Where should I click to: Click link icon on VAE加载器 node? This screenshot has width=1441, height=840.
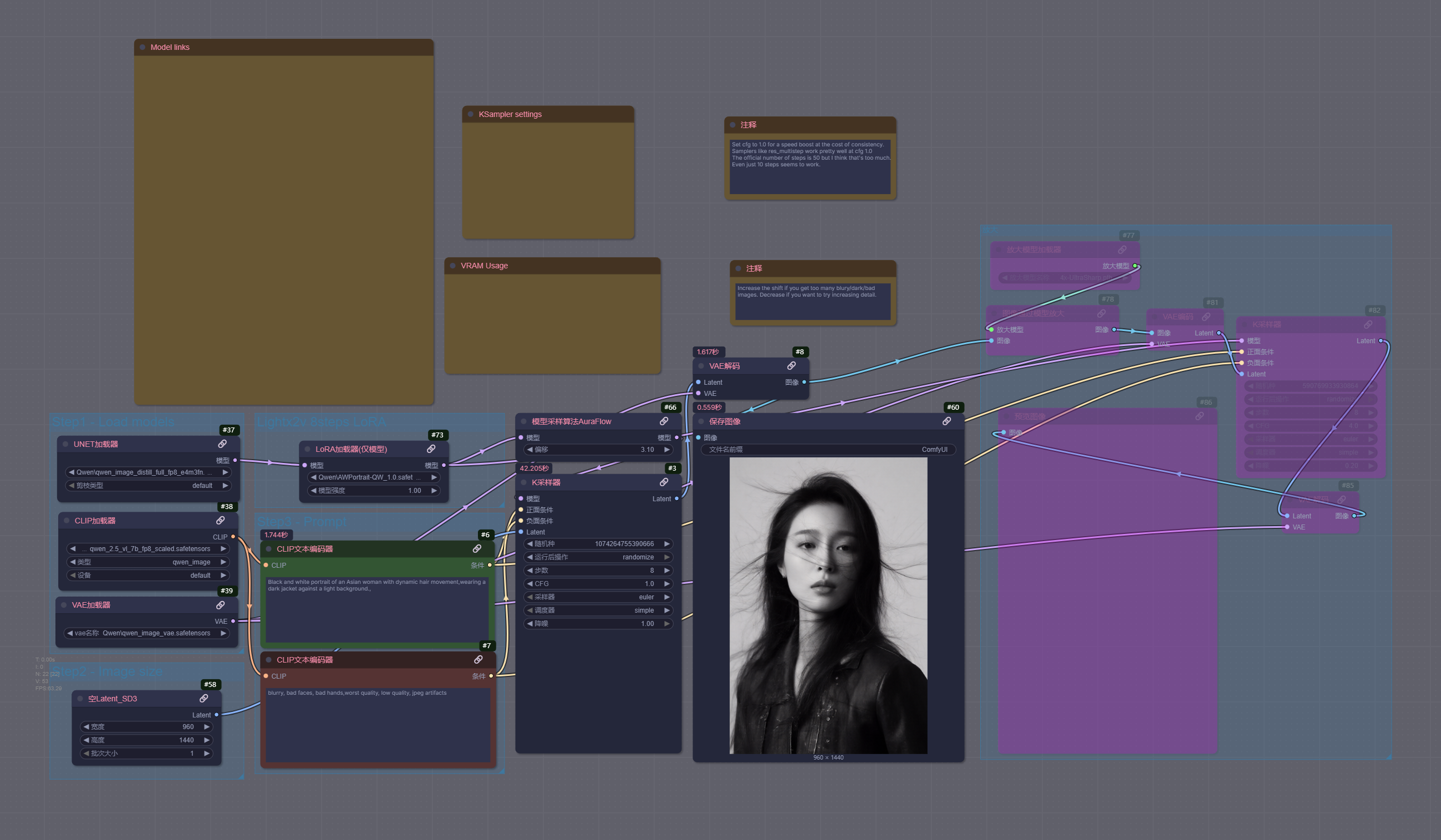click(x=220, y=605)
